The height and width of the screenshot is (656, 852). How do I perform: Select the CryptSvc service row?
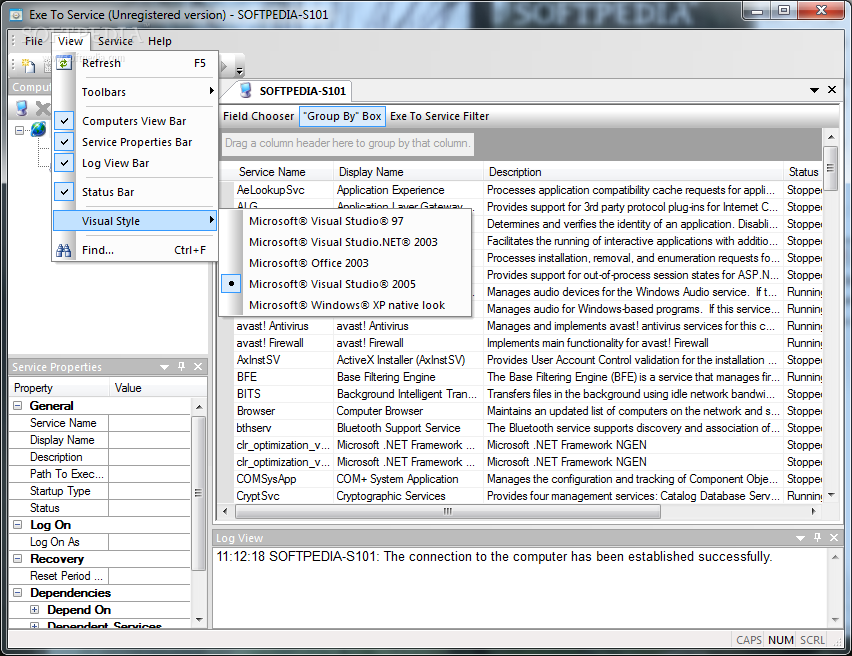click(x=521, y=496)
